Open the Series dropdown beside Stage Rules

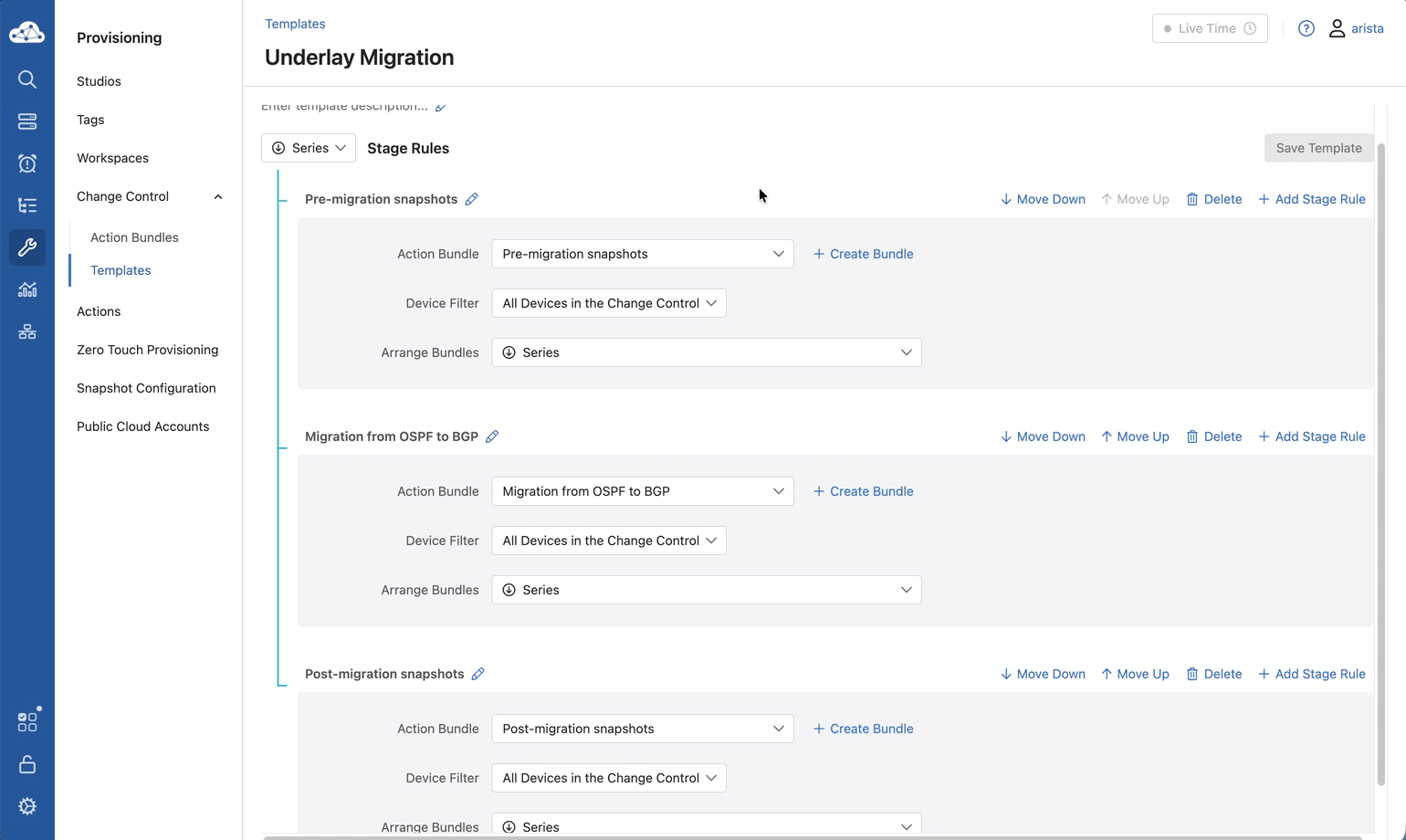coord(309,148)
